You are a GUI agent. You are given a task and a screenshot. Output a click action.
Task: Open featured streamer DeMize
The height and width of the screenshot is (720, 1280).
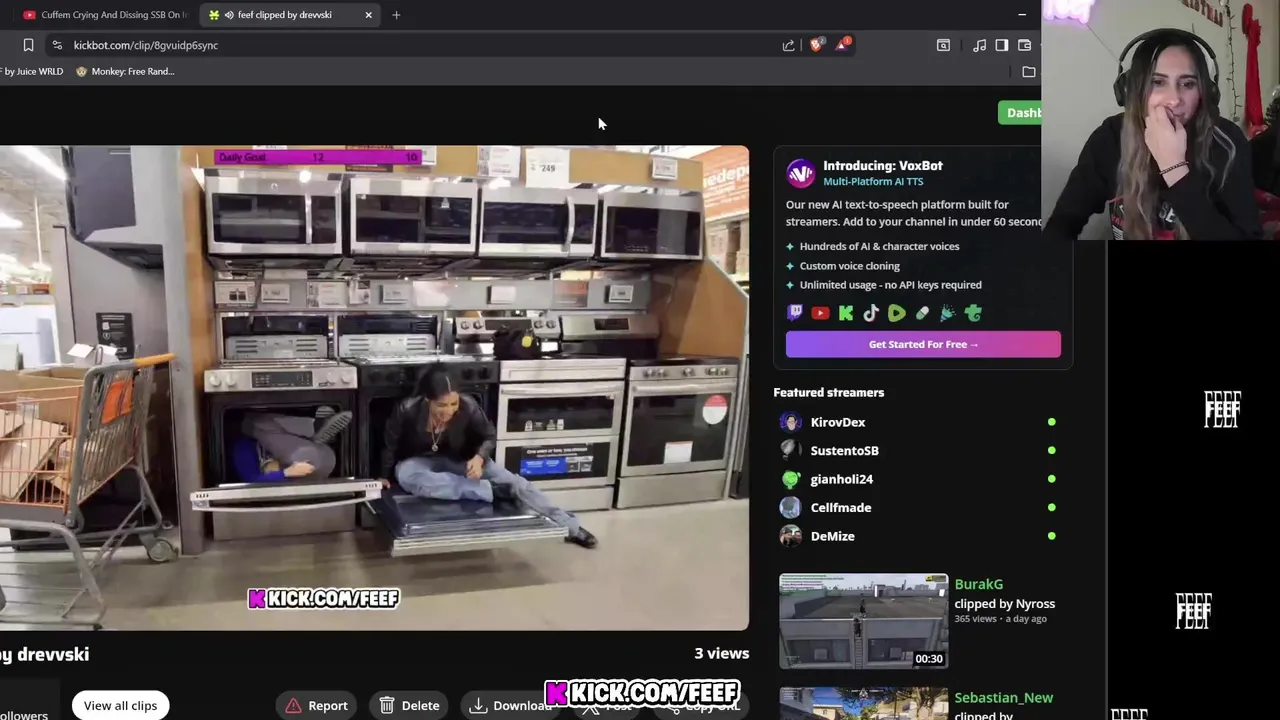click(x=832, y=536)
